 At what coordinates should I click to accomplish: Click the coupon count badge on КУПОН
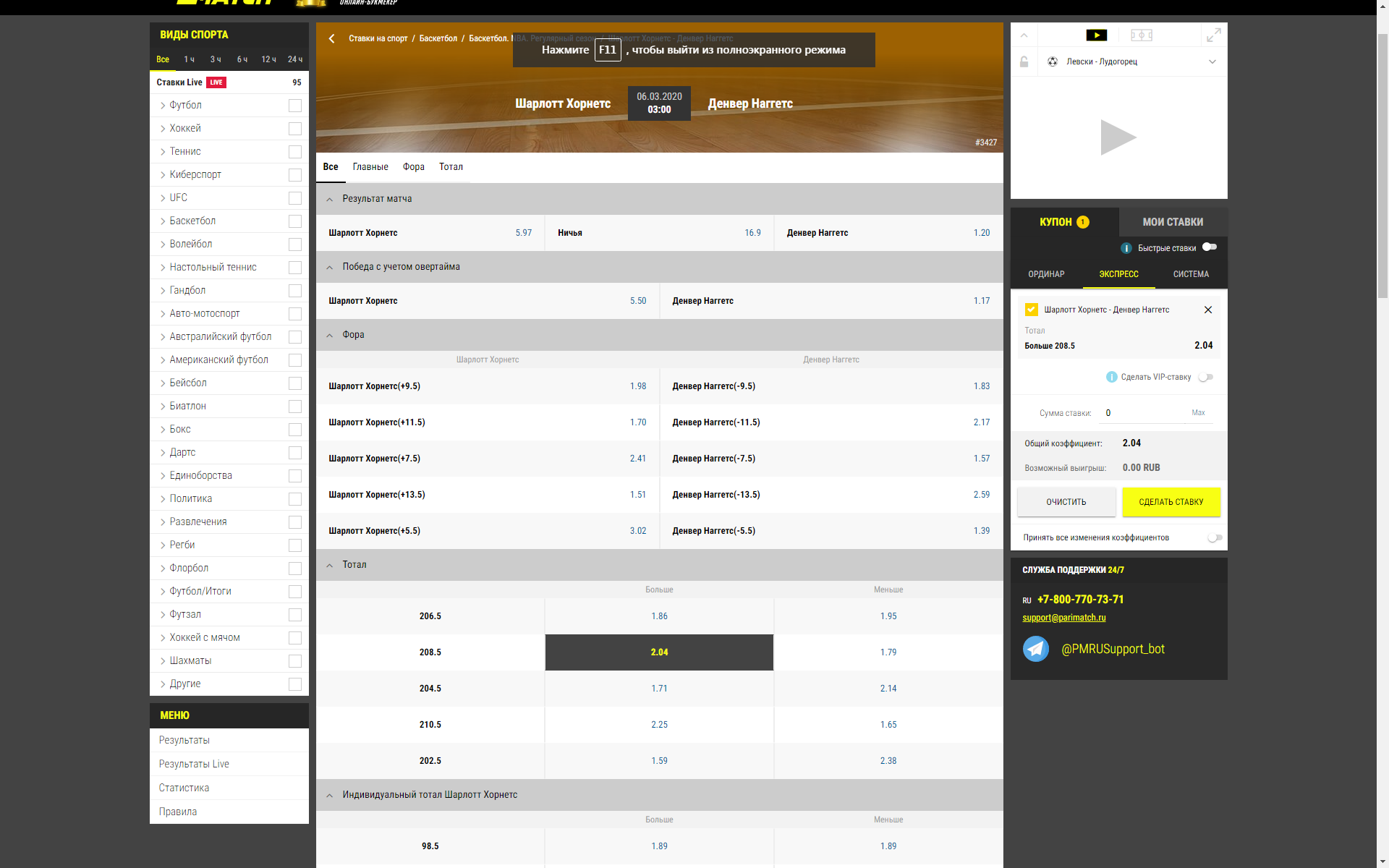(x=1083, y=222)
